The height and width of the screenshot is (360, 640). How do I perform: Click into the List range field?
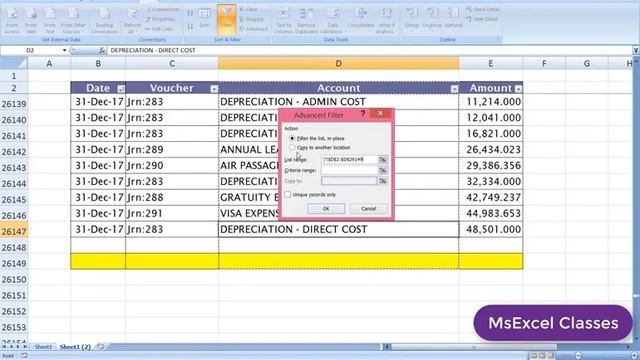point(349,159)
